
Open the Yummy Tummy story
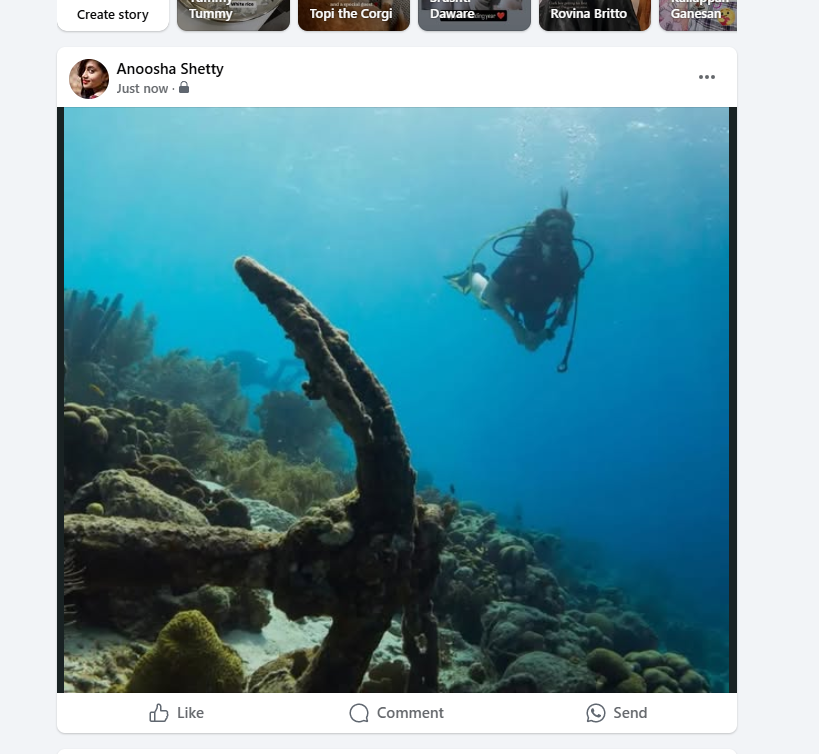pyautogui.click(x=233, y=15)
